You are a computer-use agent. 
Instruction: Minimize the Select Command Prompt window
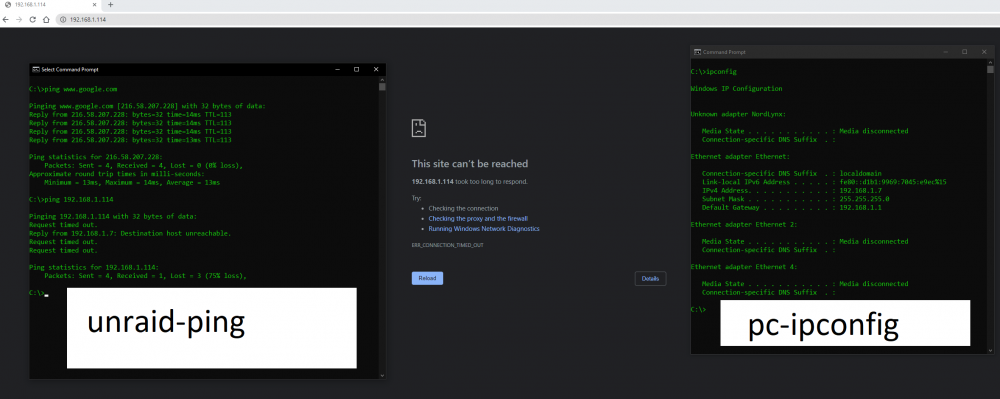337,69
